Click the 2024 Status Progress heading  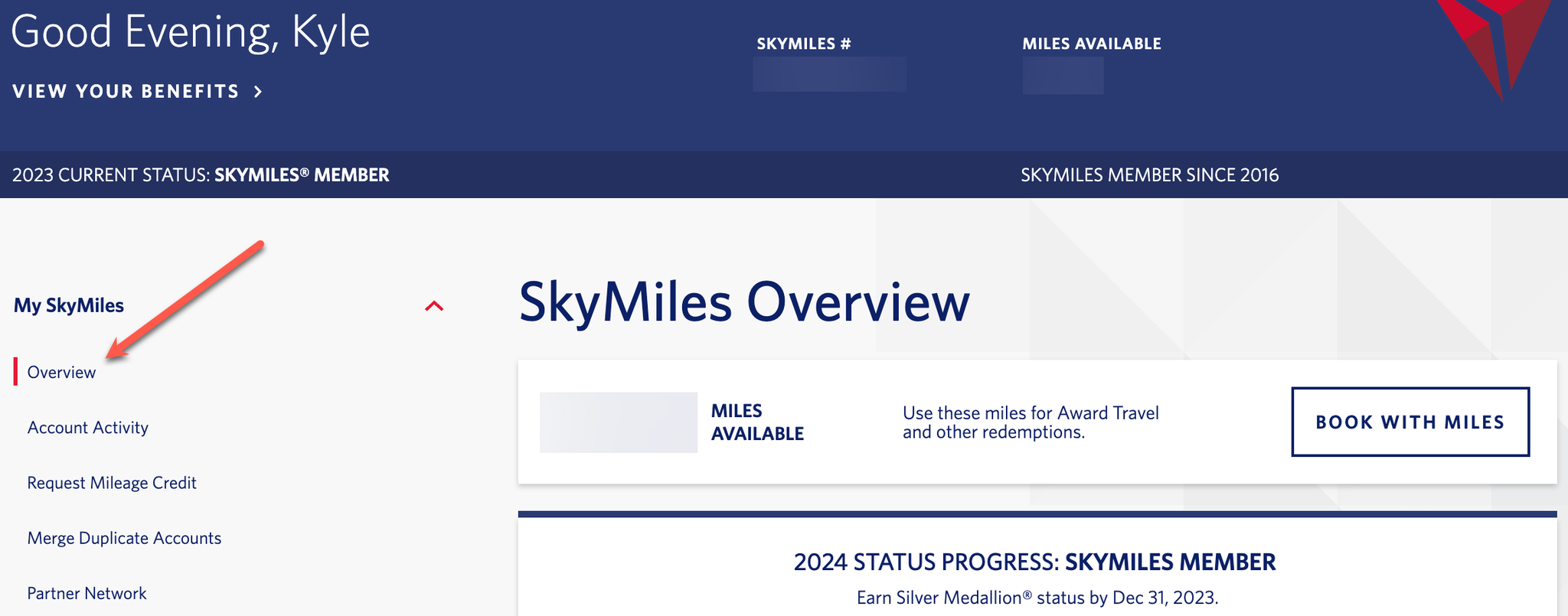[1034, 562]
